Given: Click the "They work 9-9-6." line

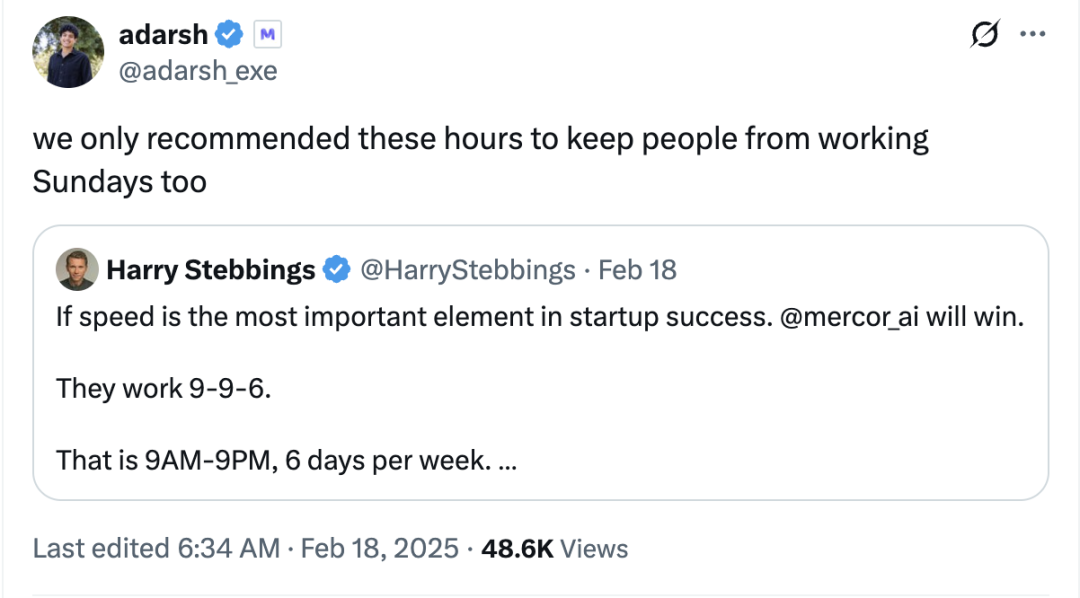Looking at the screenshot, I should point(164,389).
